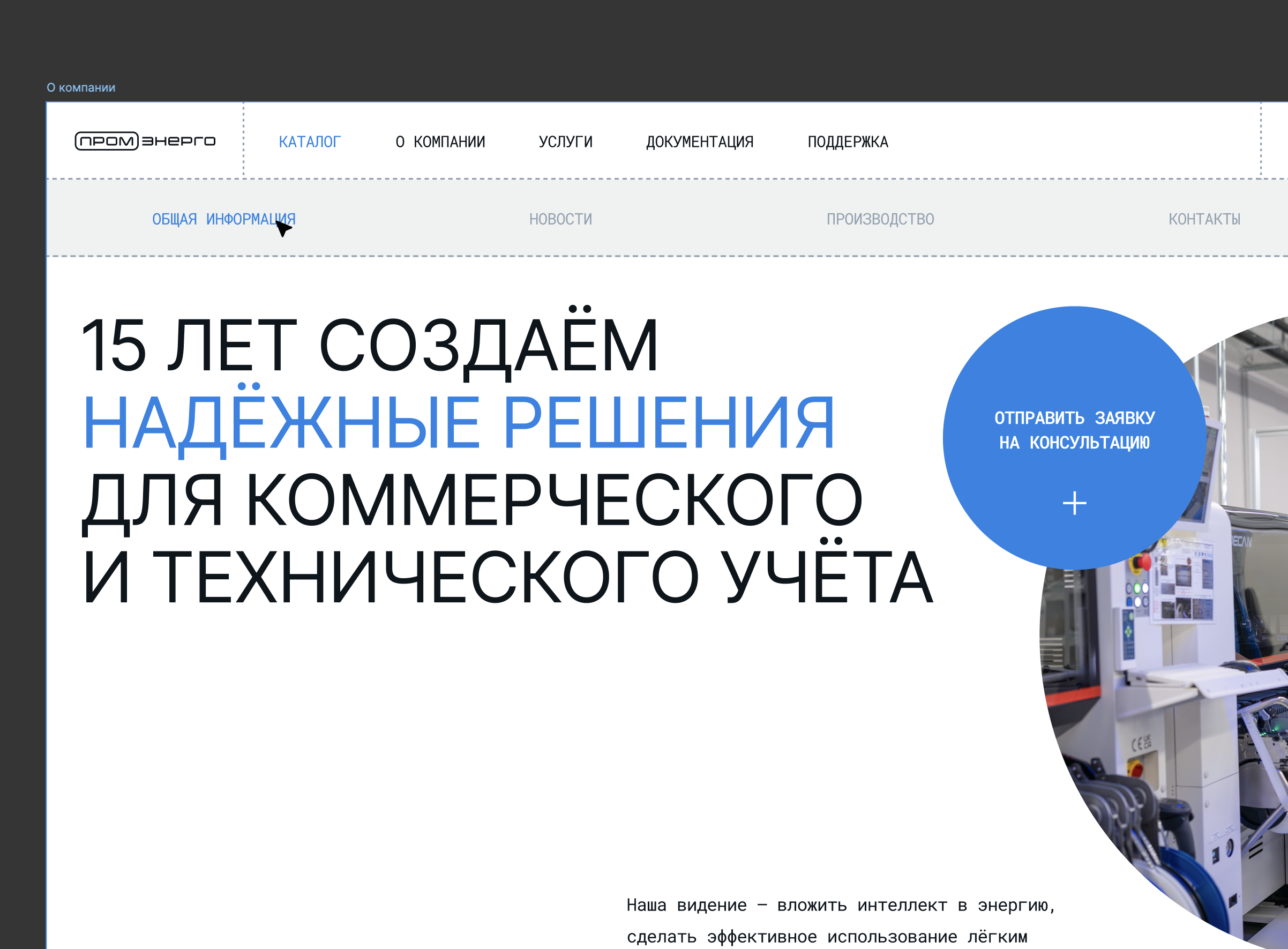Click the plus icon in blue circle
1288x949 pixels.
pyautogui.click(x=1074, y=503)
